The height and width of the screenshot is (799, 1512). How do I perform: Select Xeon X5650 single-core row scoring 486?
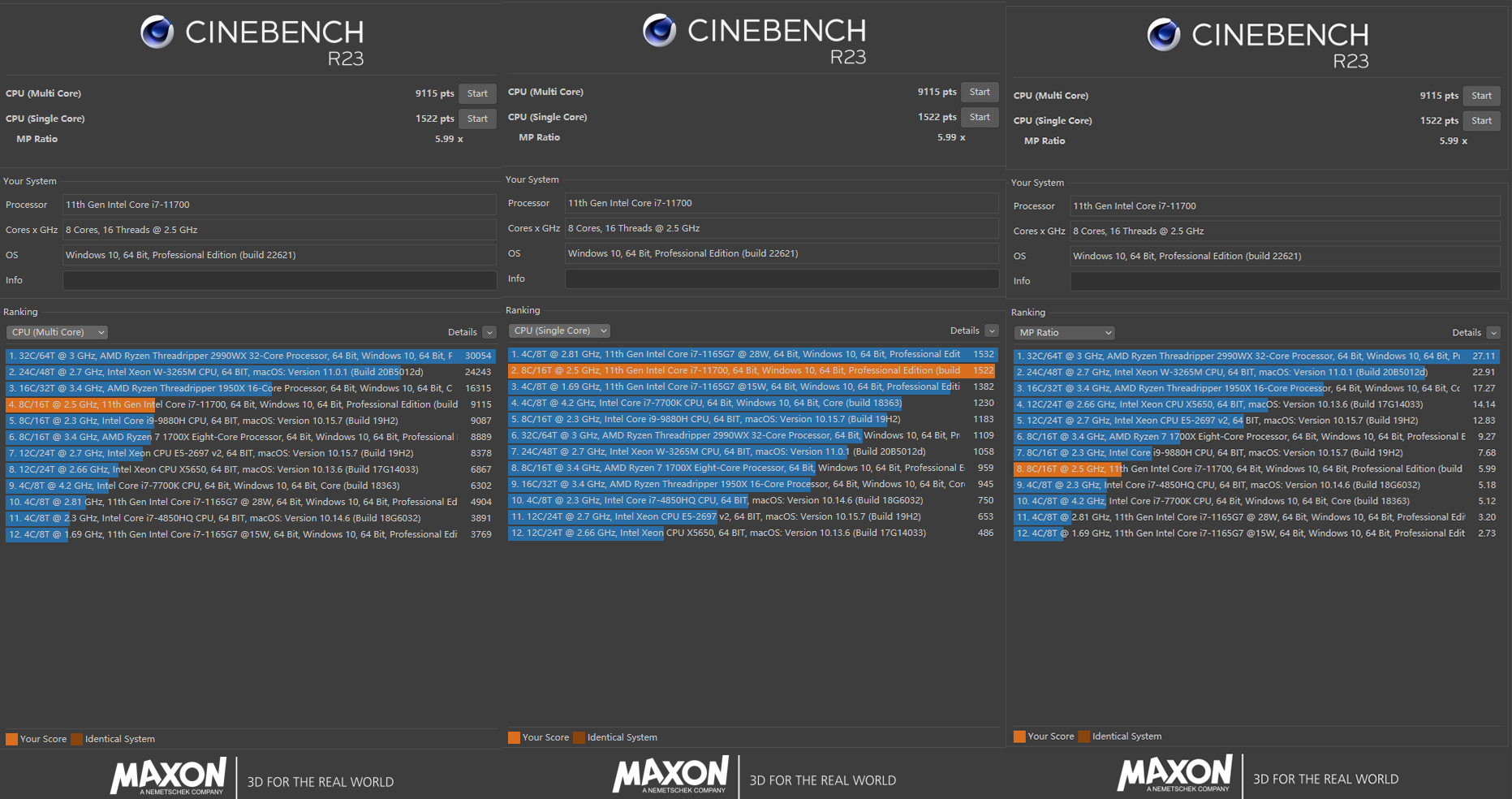(752, 533)
